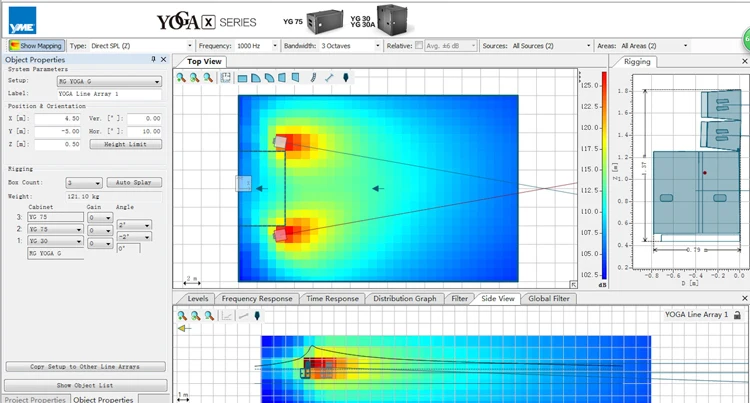Image resolution: width=750 pixels, height=403 pixels.
Task: Open the Levels tab
Action: 198,299
